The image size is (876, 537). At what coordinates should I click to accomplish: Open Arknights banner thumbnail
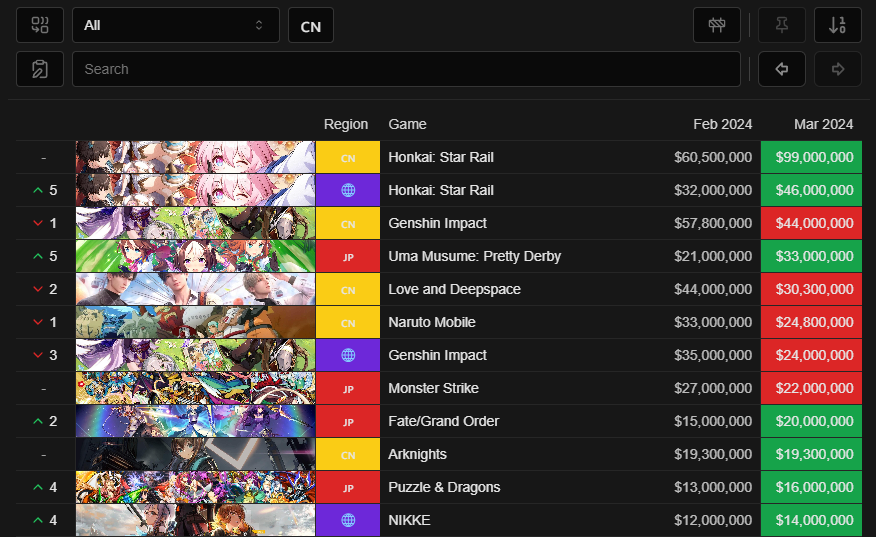pyautogui.click(x=196, y=454)
